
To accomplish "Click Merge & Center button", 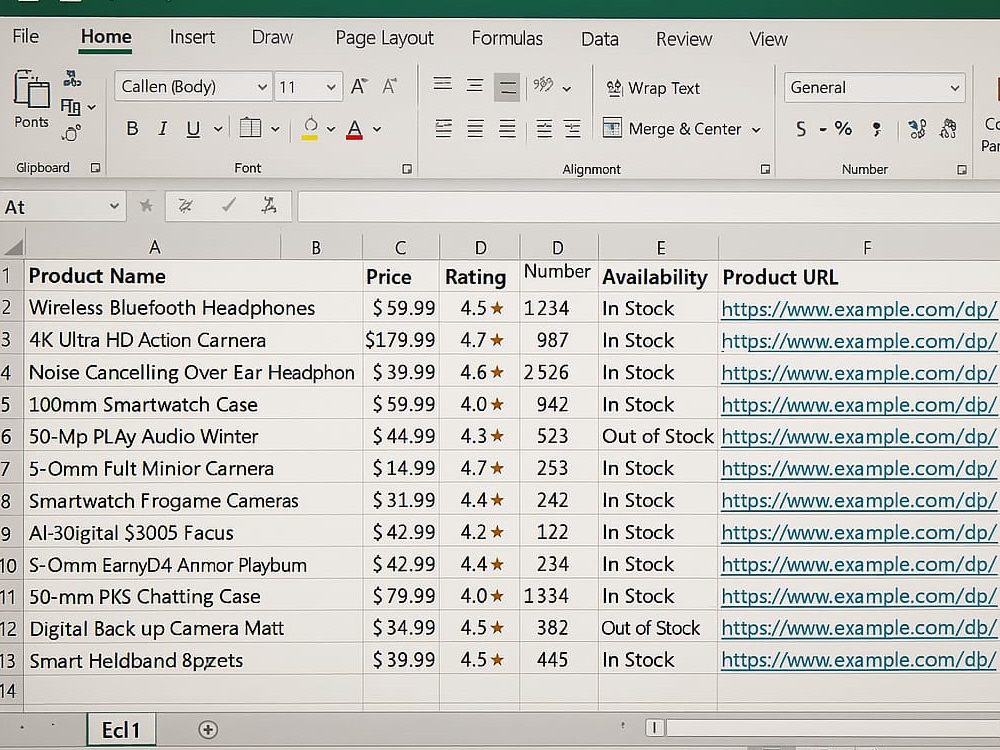I will click(672, 129).
